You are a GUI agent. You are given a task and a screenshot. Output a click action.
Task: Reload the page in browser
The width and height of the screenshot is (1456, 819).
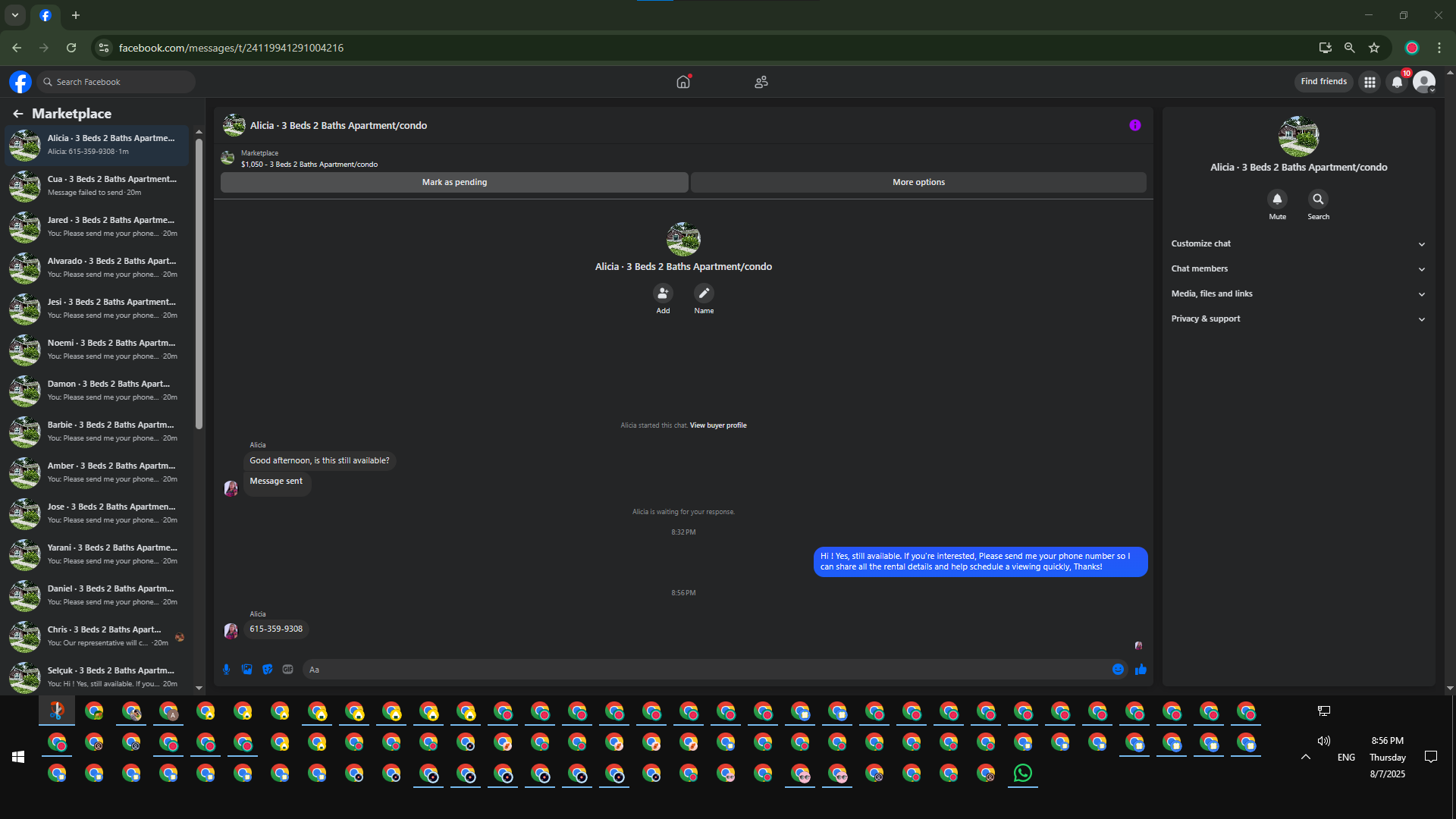coord(71,48)
